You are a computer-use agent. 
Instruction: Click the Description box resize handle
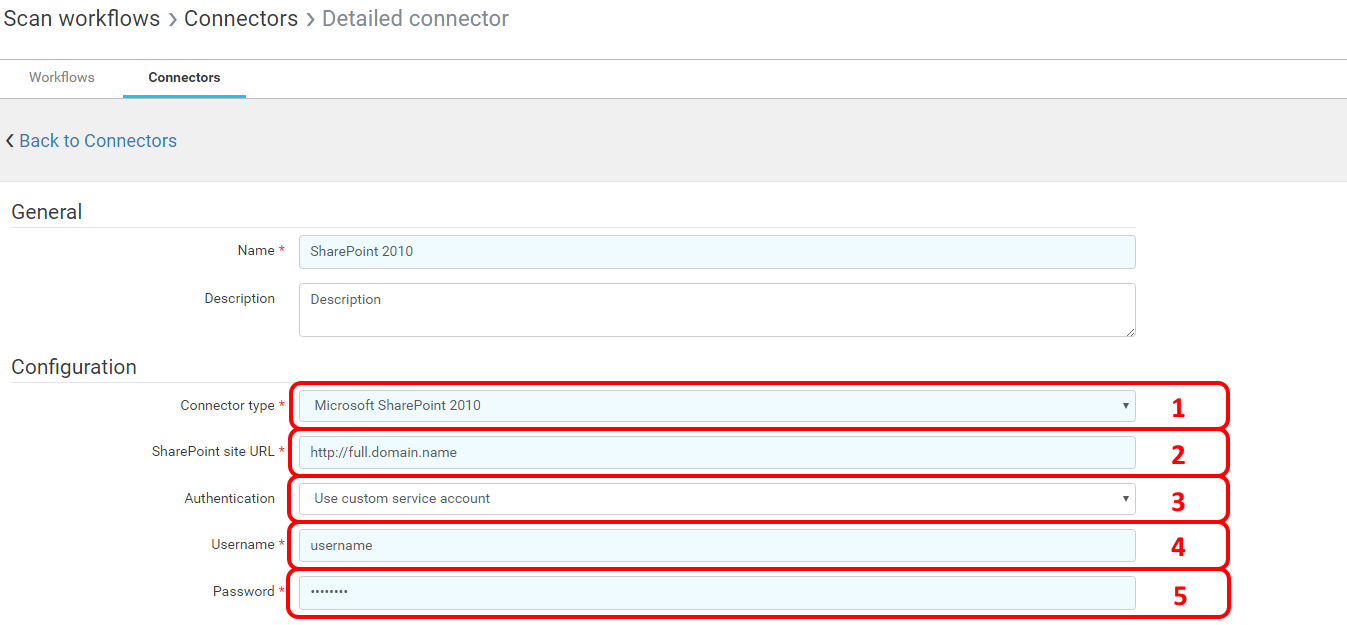pos(1130,331)
